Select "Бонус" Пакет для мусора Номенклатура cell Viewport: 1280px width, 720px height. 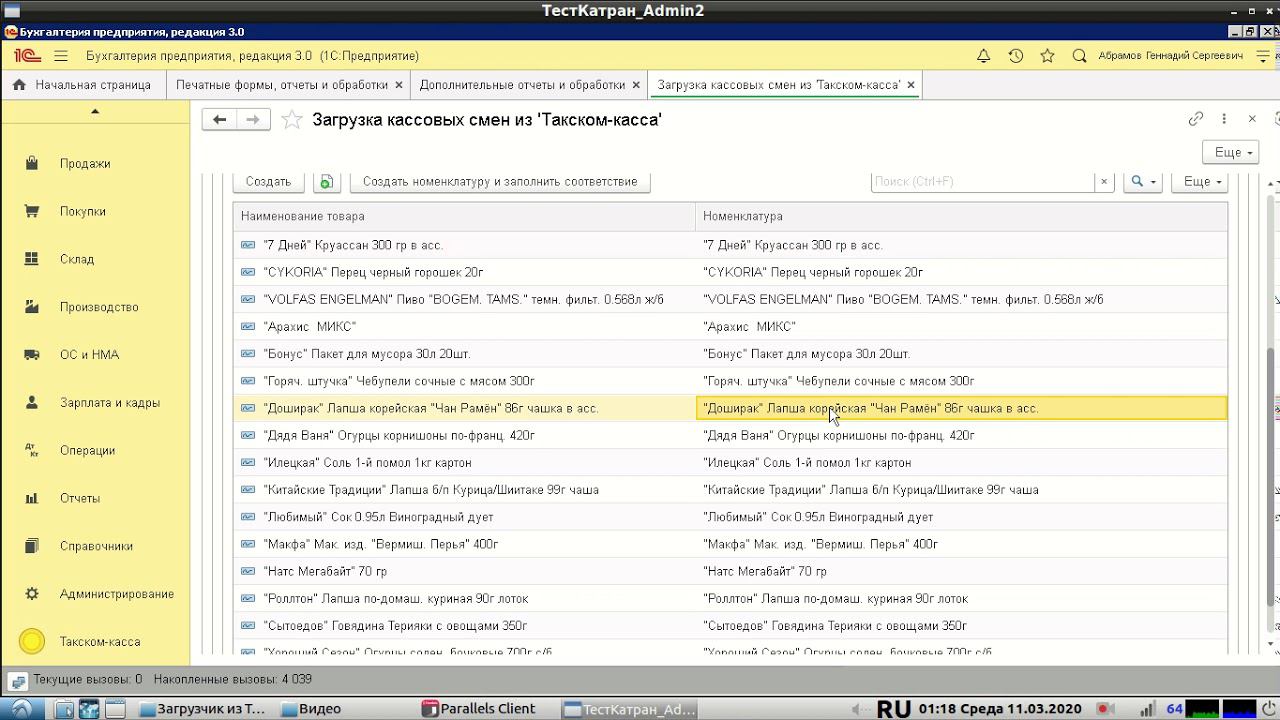tap(961, 354)
